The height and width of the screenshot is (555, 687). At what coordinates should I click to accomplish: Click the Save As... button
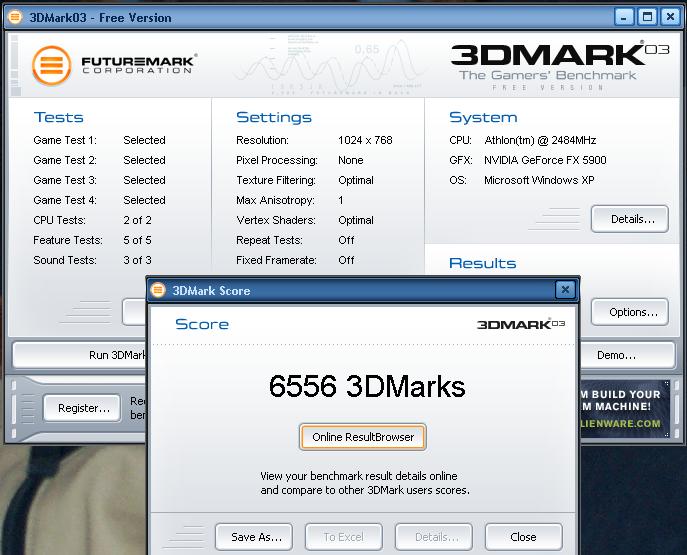[254, 537]
